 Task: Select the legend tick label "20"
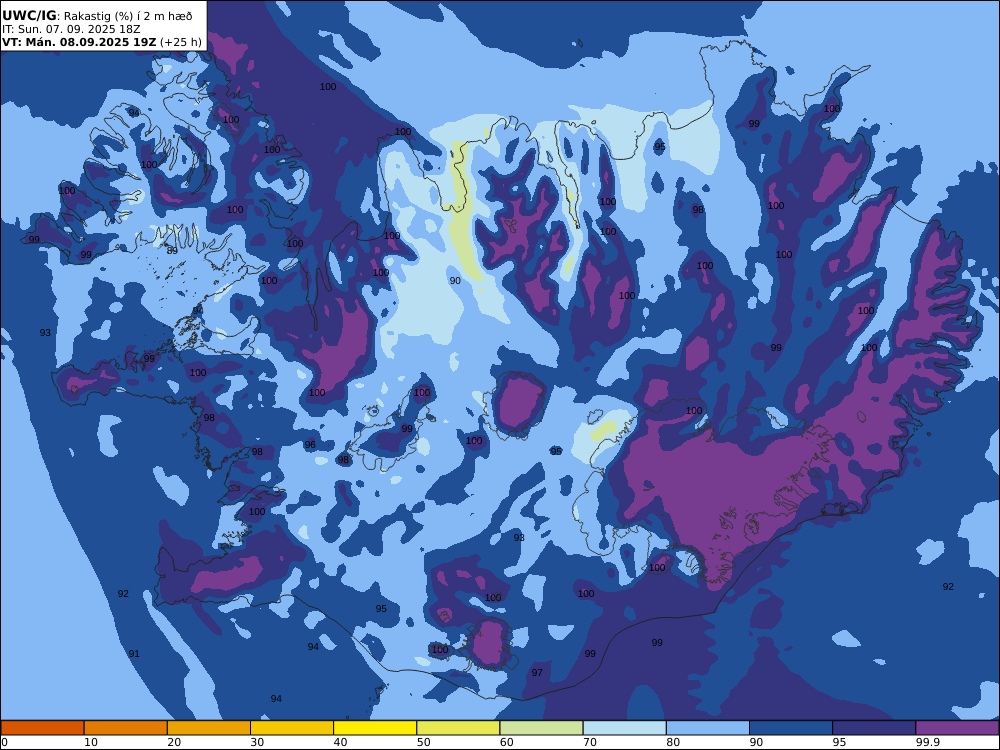point(174,742)
